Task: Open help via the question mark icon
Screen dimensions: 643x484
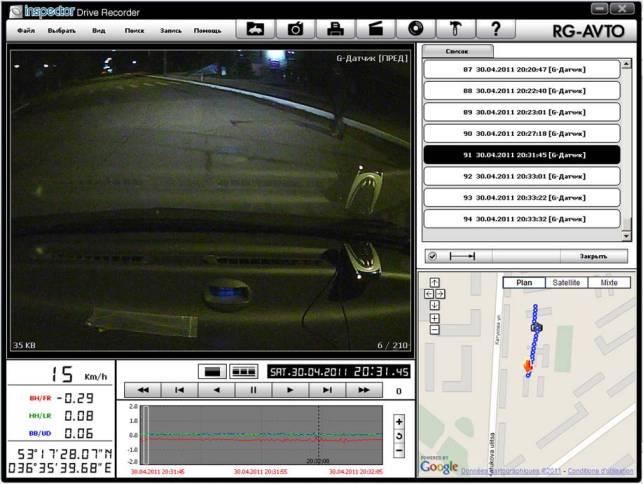Action: [x=494, y=29]
